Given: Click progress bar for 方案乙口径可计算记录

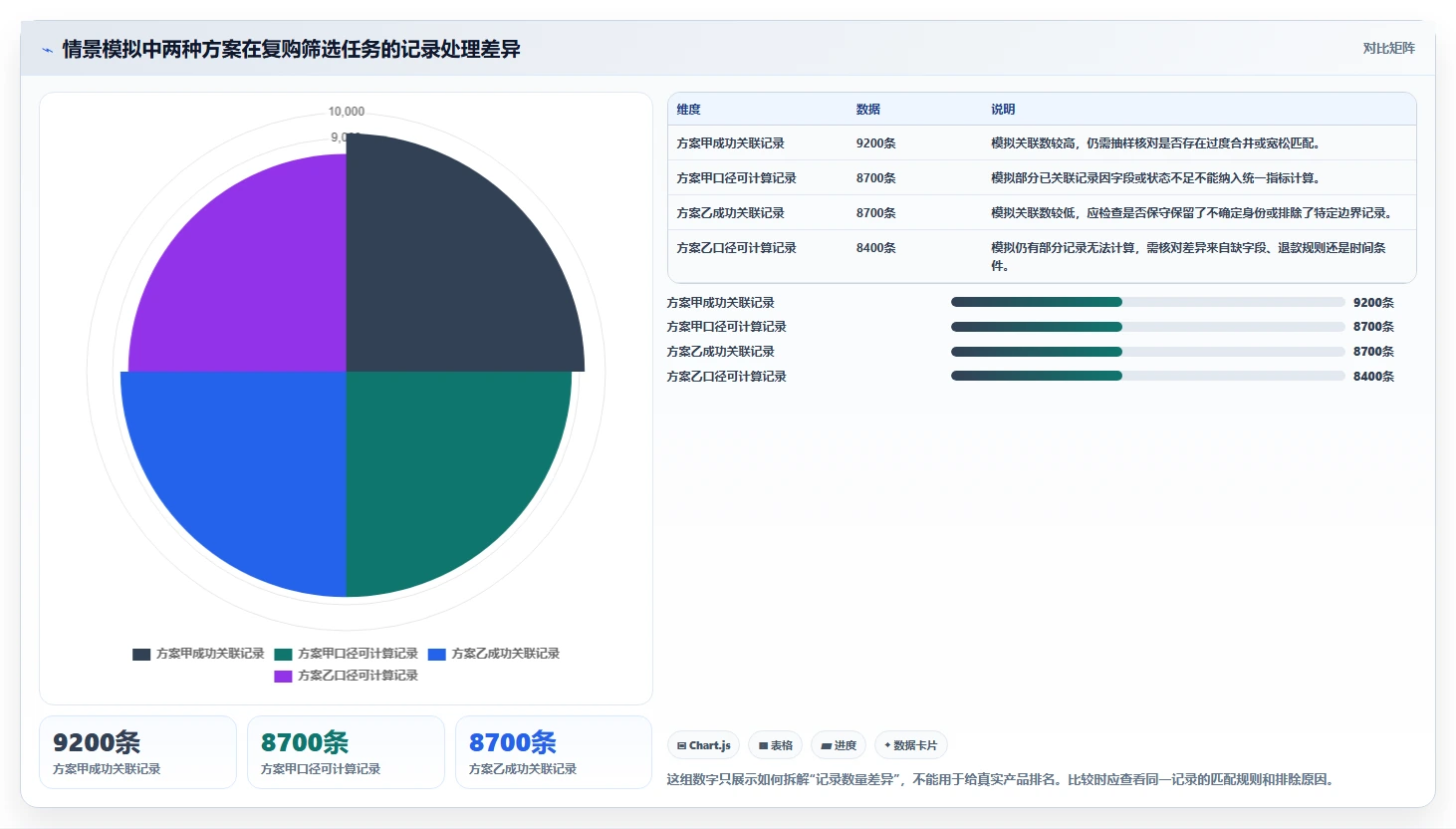Looking at the screenshot, I should (x=1148, y=376).
